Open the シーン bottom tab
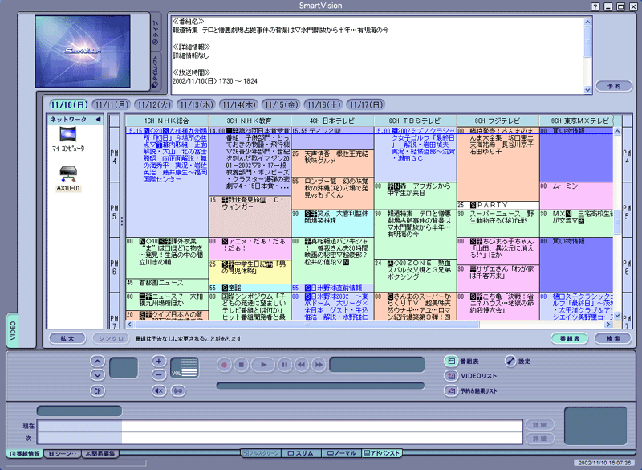 point(62,454)
